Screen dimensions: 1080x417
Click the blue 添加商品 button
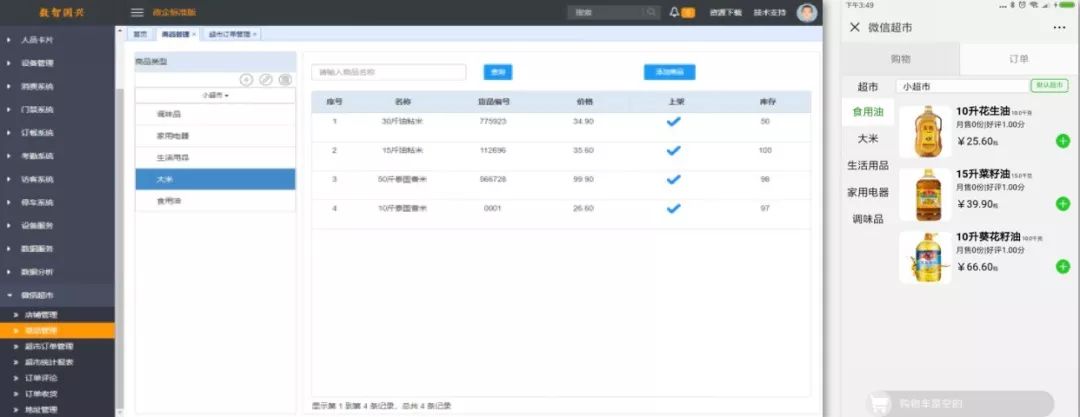tap(669, 72)
